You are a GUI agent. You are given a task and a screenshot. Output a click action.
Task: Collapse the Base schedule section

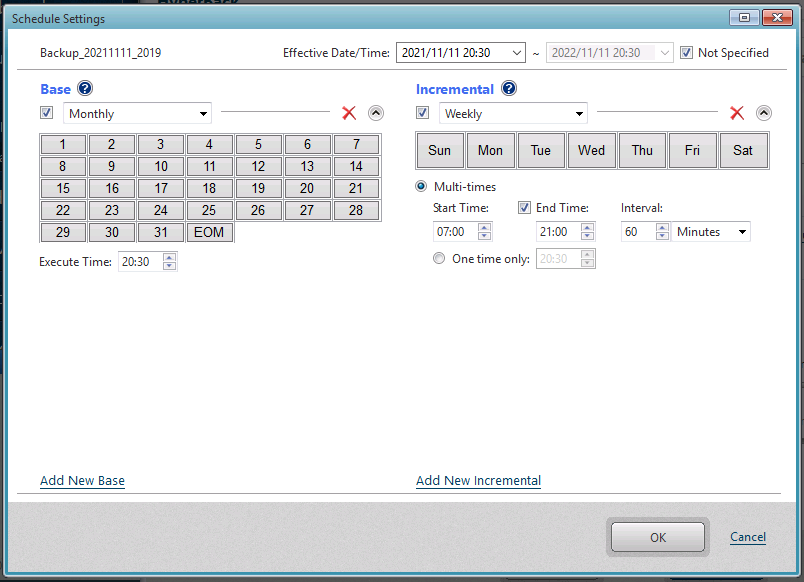point(376,113)
